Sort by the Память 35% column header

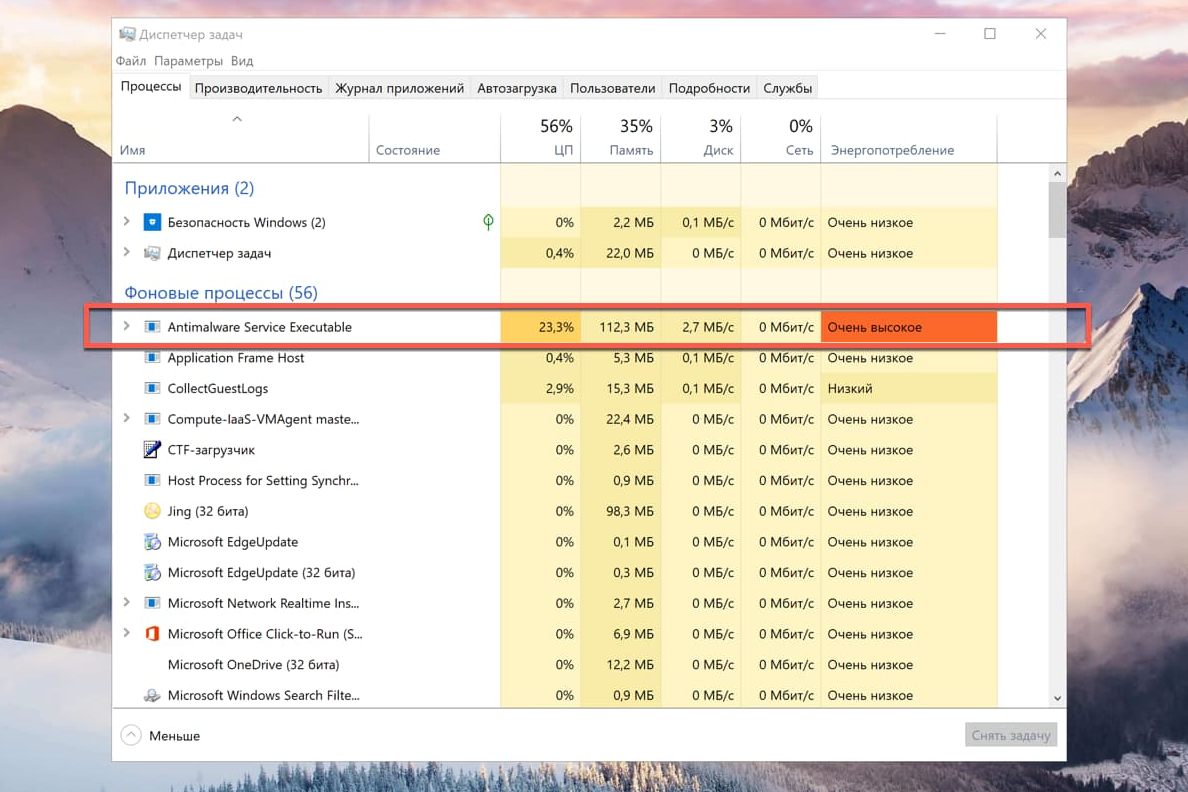pyautogui.click(x=621, y=139)
